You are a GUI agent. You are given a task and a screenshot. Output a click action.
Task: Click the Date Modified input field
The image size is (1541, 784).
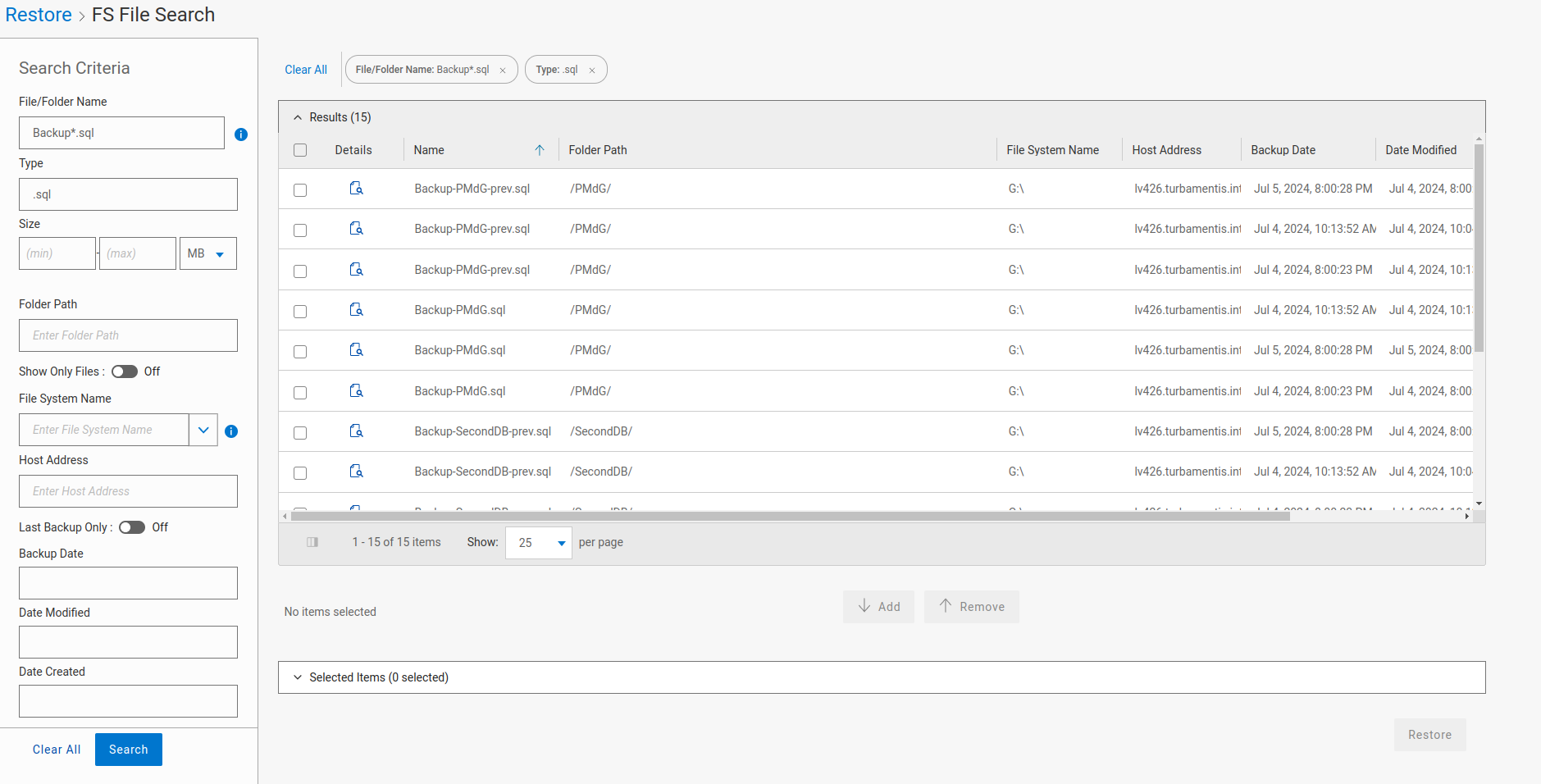point(128,642)
